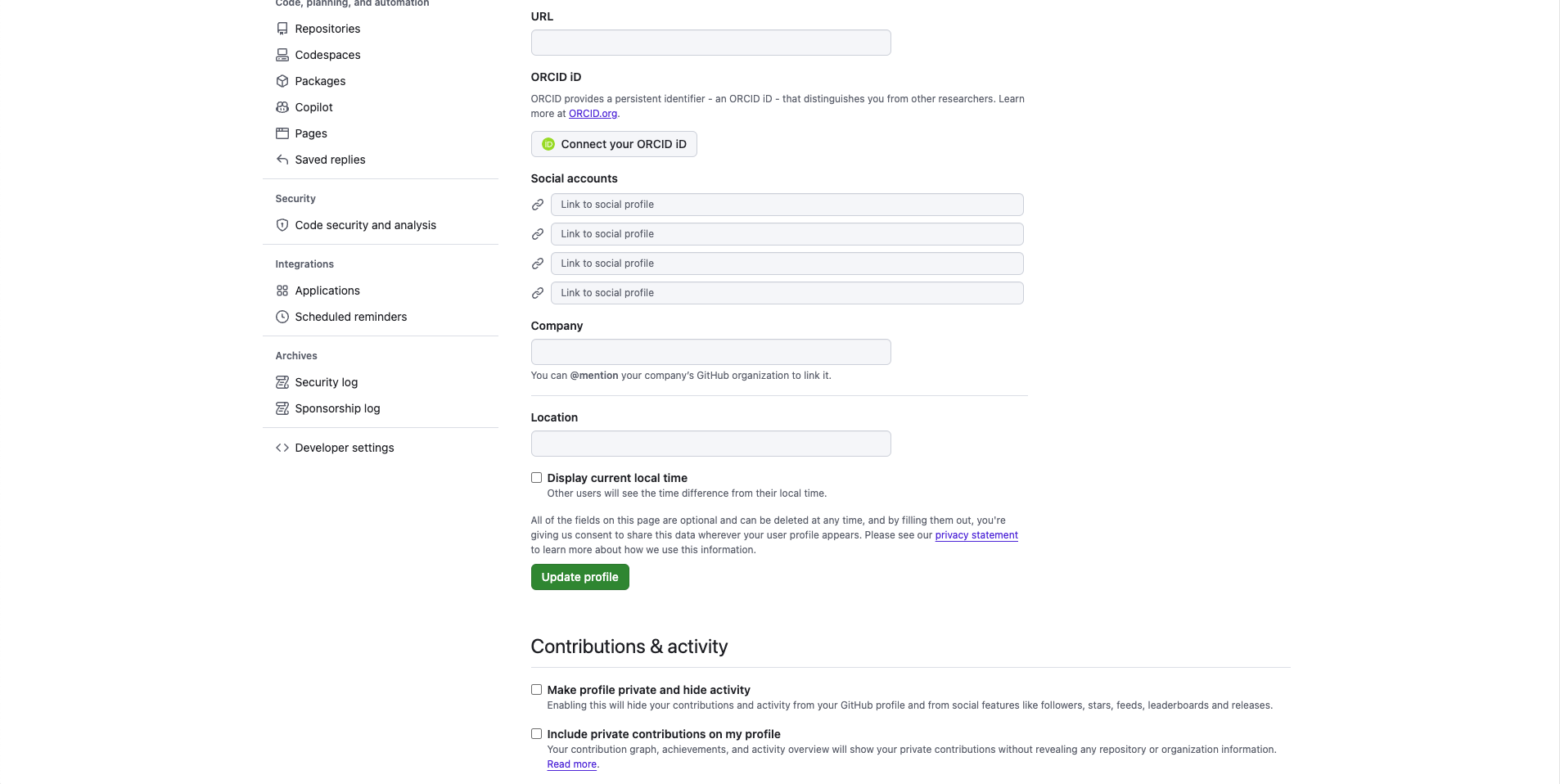Click the Repositories book icon
Screen dimensions: 1560x784
click(x=282, y=29)
